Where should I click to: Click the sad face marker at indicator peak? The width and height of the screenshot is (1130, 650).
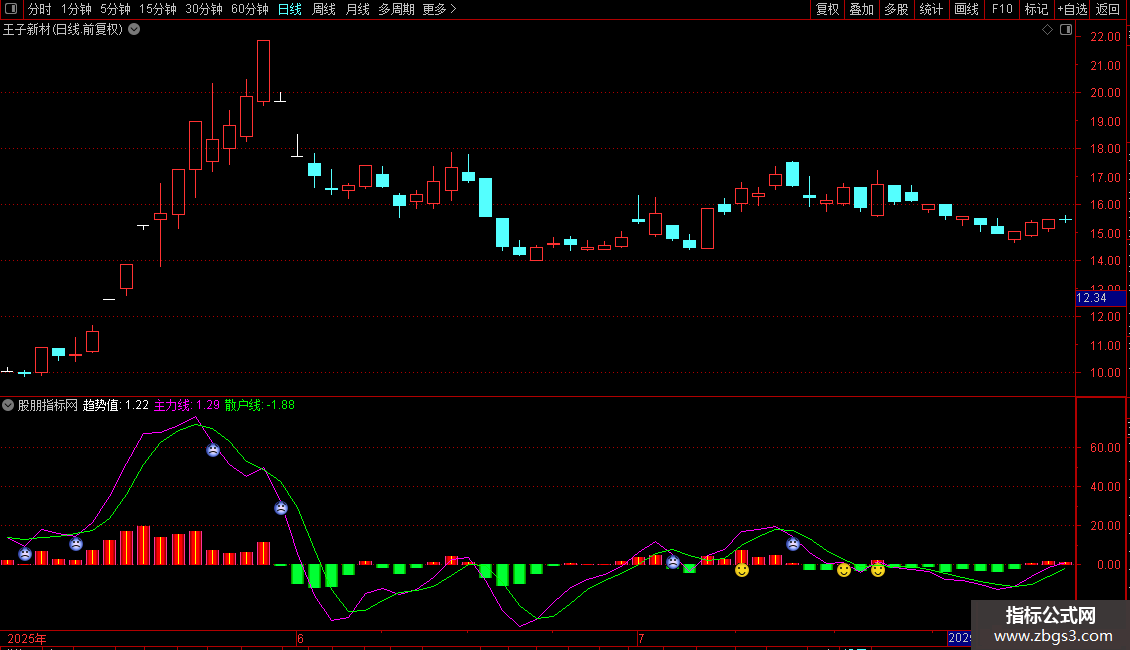[213, 450]
